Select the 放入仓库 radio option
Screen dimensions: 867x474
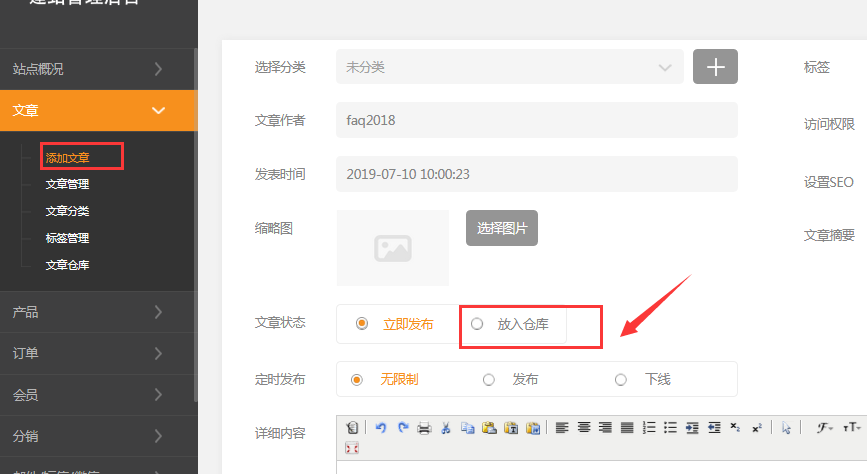[477, 324]
